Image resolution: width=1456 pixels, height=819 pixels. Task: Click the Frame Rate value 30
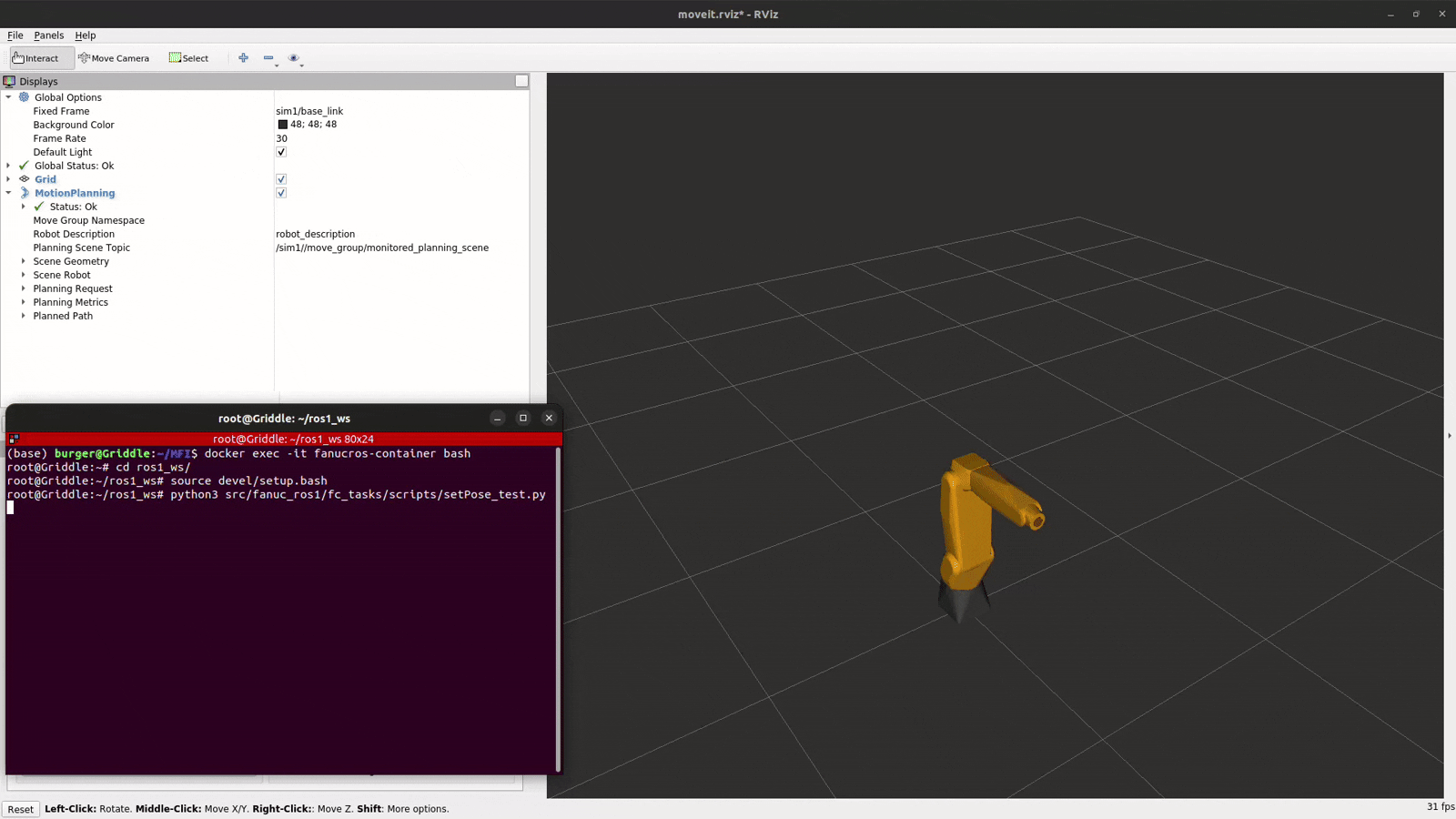pyautogui.click(x=281, y=138)
